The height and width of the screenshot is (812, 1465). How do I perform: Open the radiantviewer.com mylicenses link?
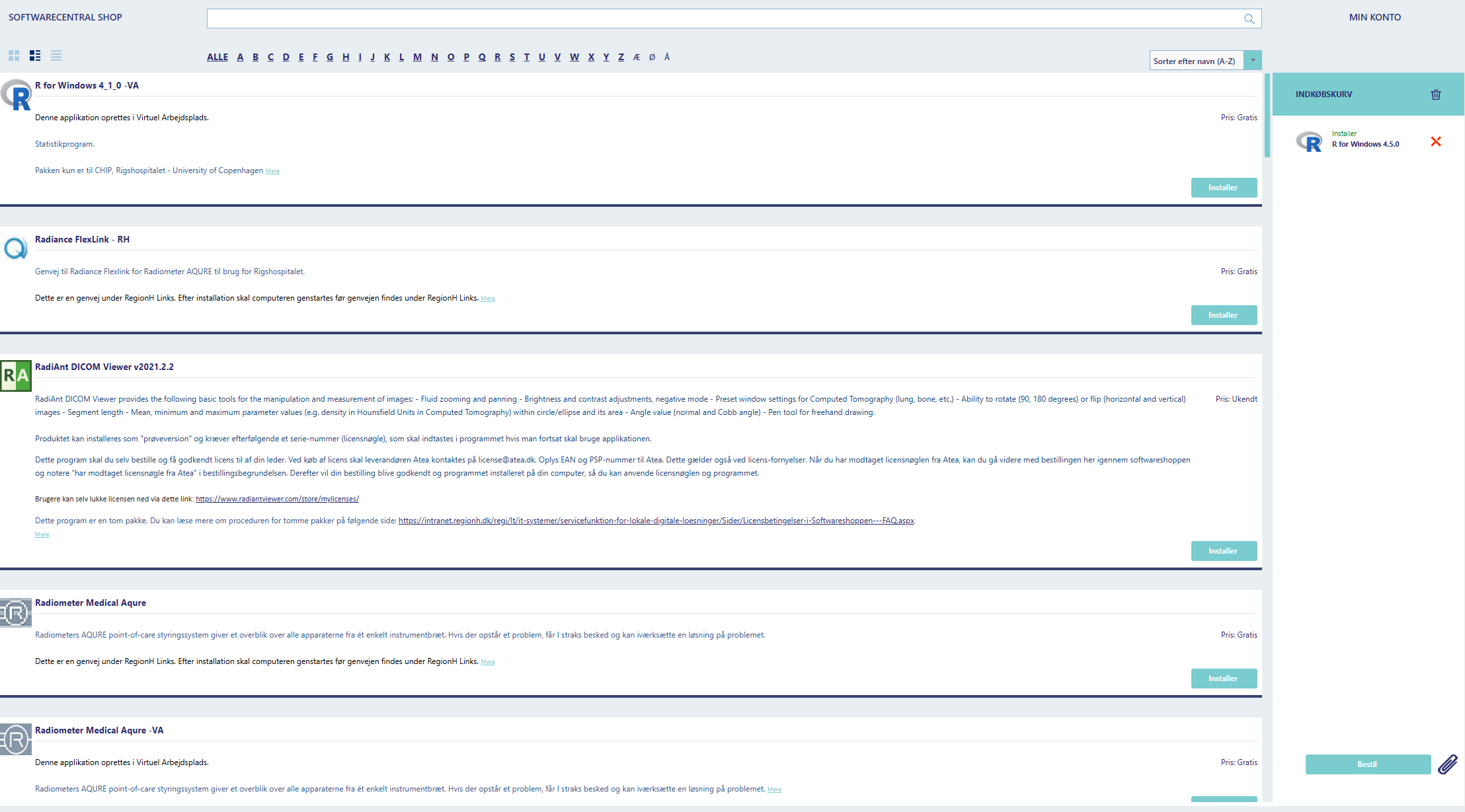(x=277, y=499)
